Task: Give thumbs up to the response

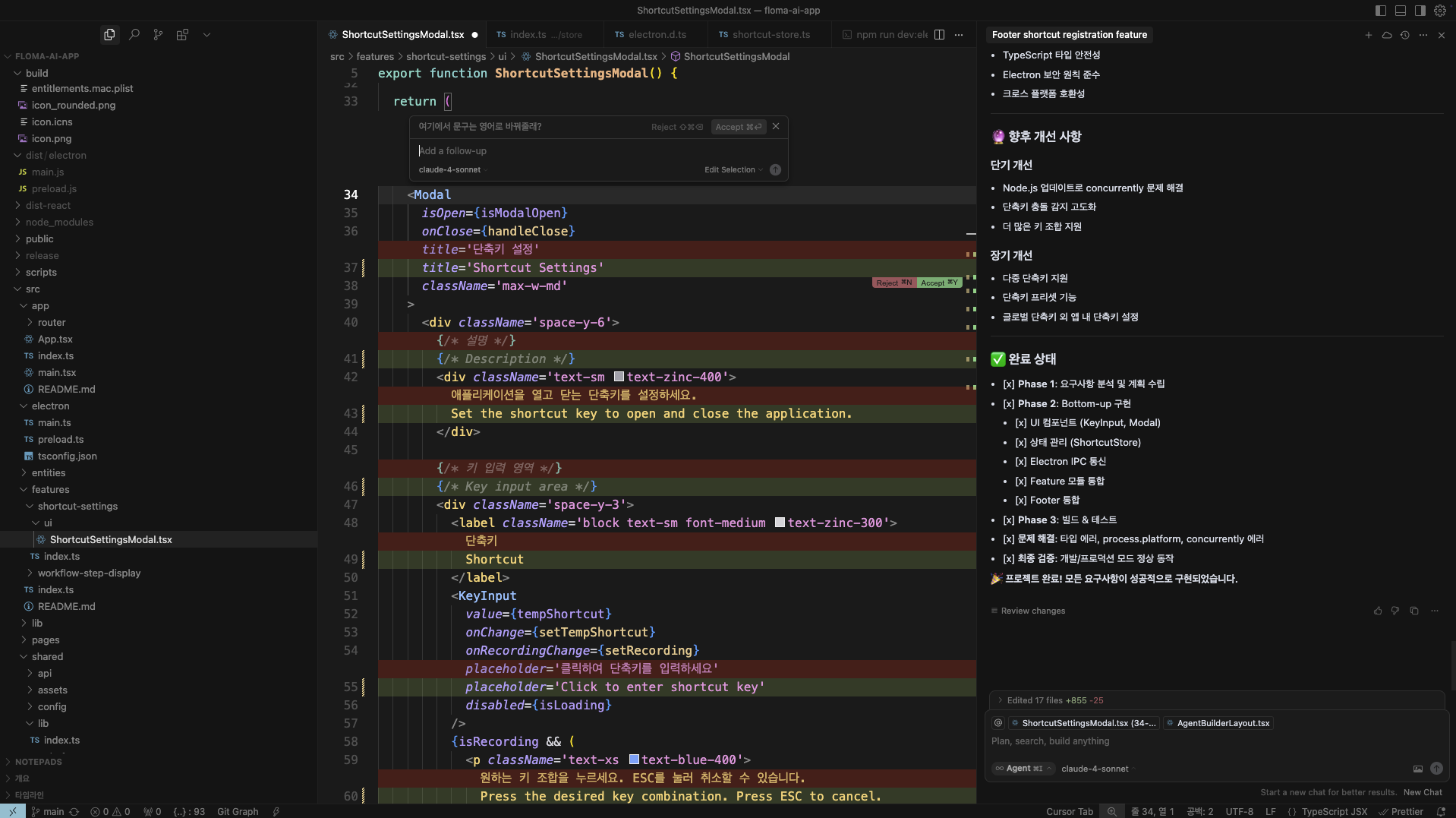Action: pyautogui.click(x=1378, y=611)
